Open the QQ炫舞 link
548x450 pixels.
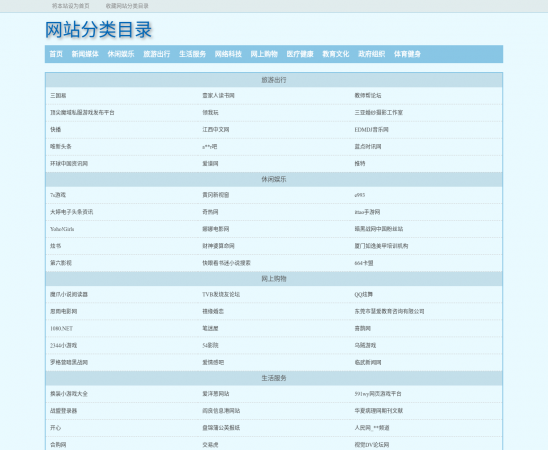[364, 295]
